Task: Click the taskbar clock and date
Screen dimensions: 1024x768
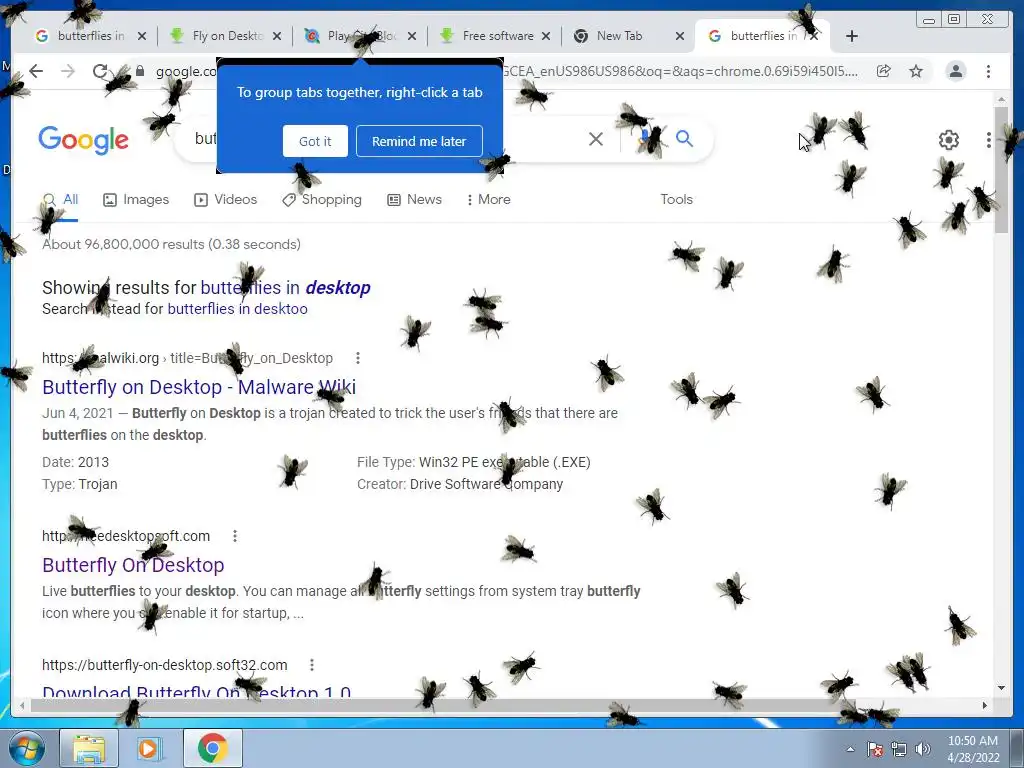Action: [x=973, y=749]
